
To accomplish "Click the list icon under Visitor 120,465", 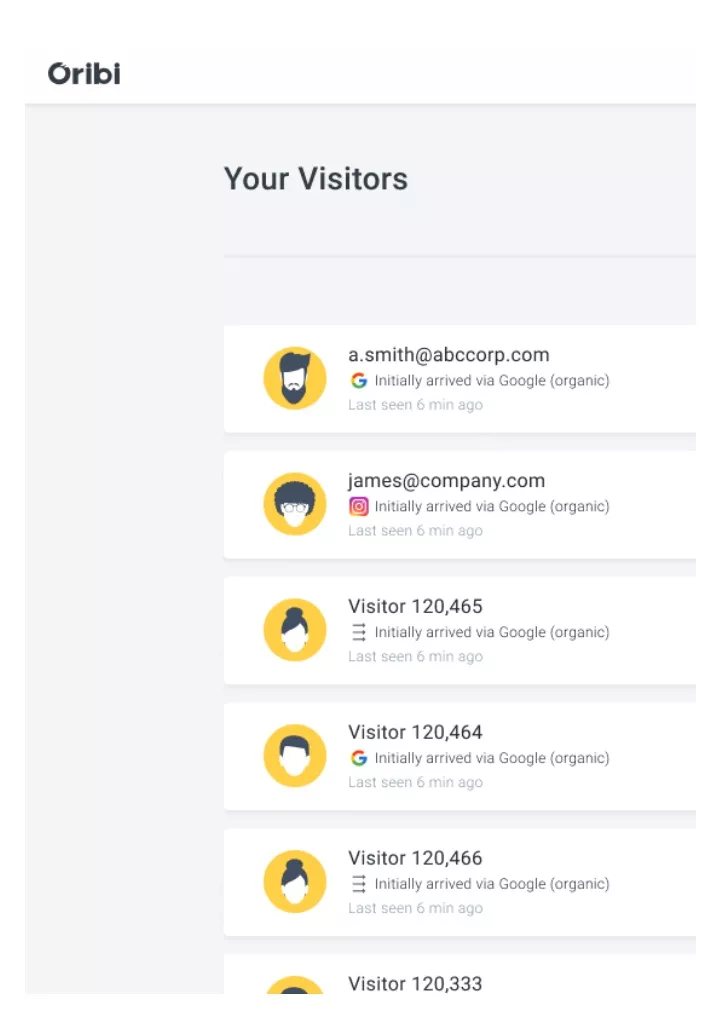I will pos(358,632).
